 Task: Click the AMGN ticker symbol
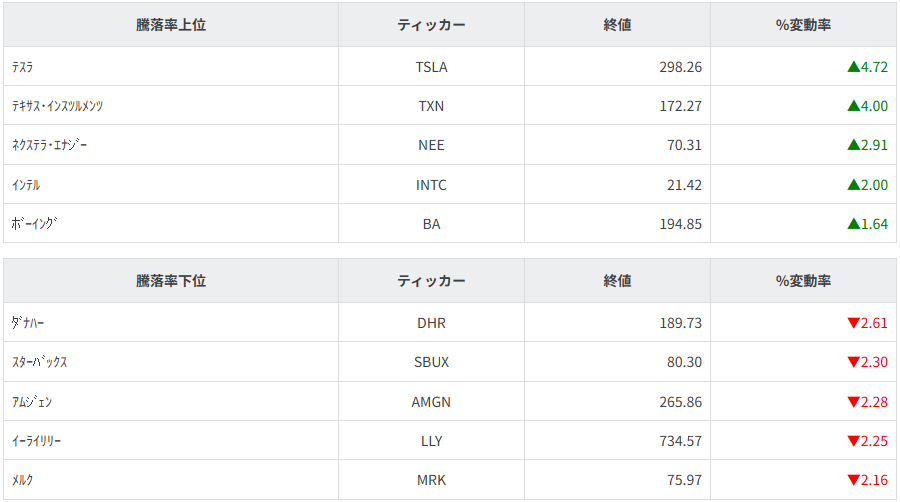[431, 402]
